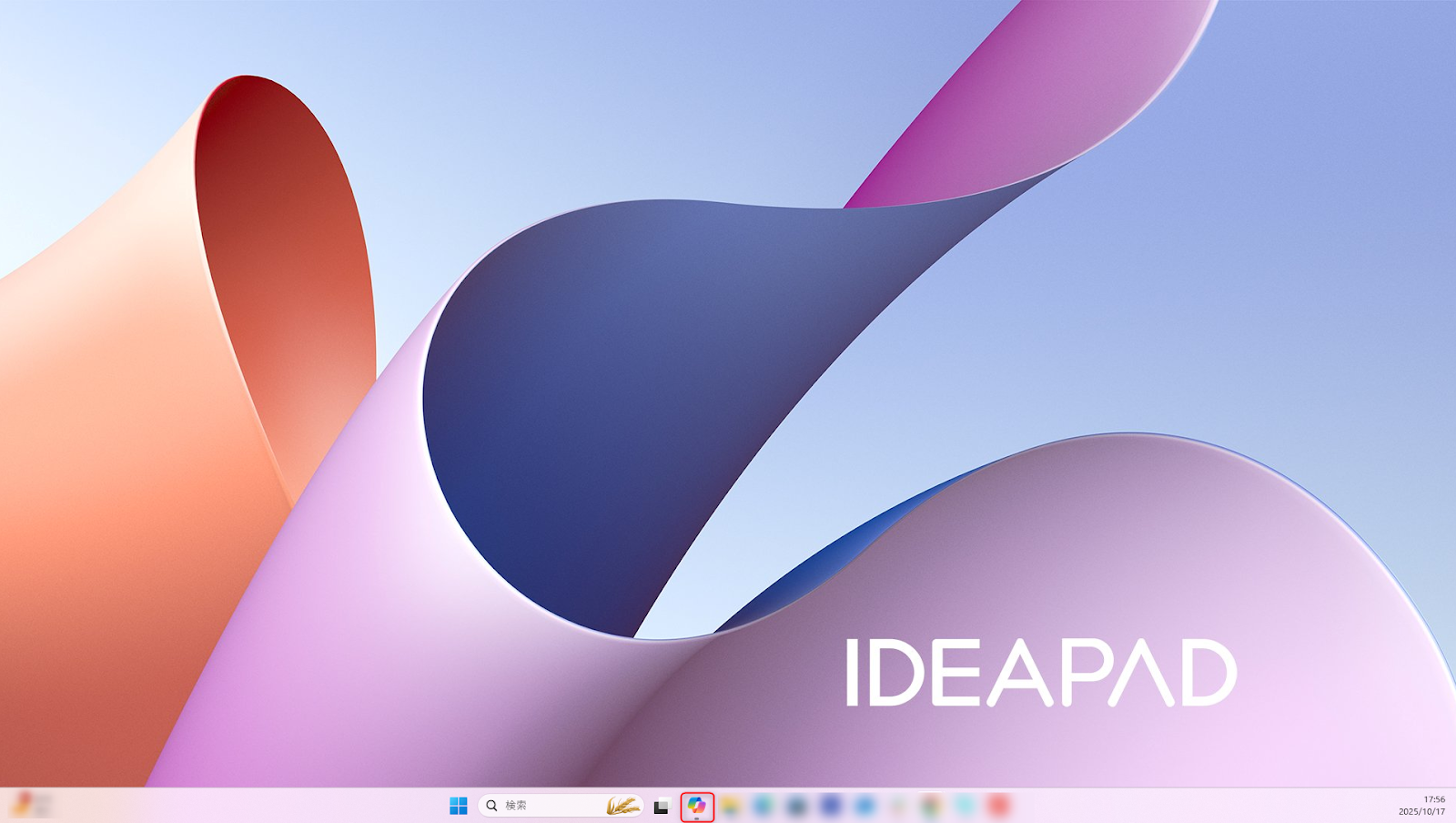The width and height of the screenshot is (1456, 823).
Task: Click the magnifier icon in search box
Action: [491, 806]
